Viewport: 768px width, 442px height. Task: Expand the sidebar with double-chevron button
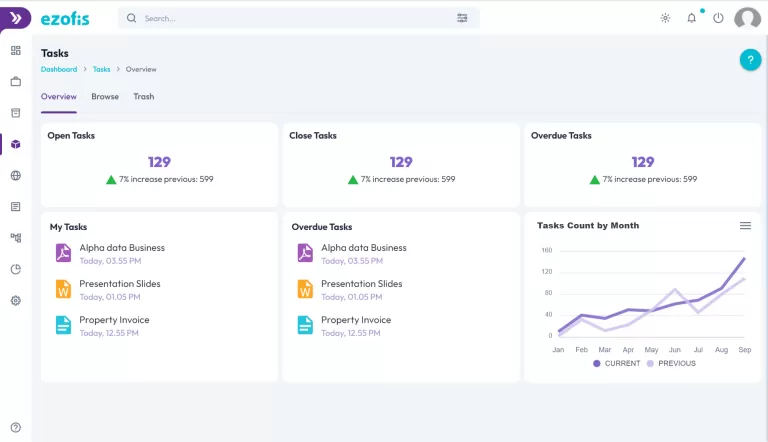pos(15,18)
